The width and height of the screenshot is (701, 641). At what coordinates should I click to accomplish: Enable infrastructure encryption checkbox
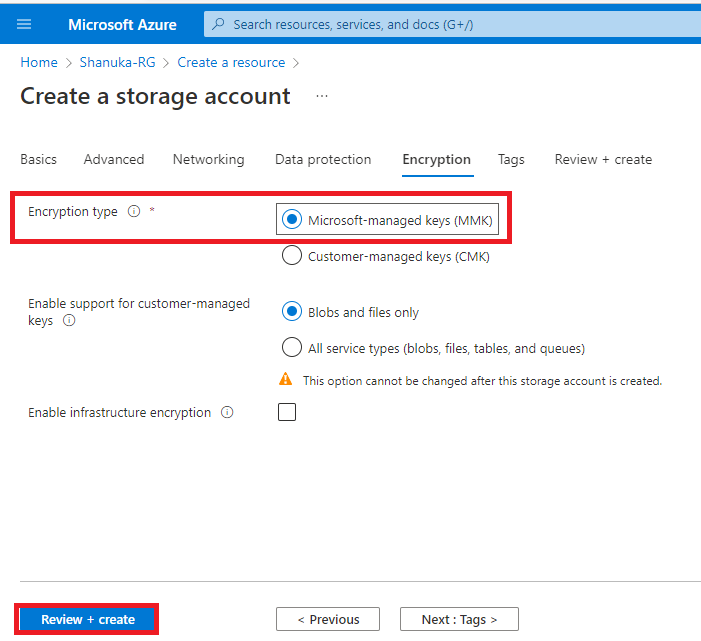tap(287, 412)
